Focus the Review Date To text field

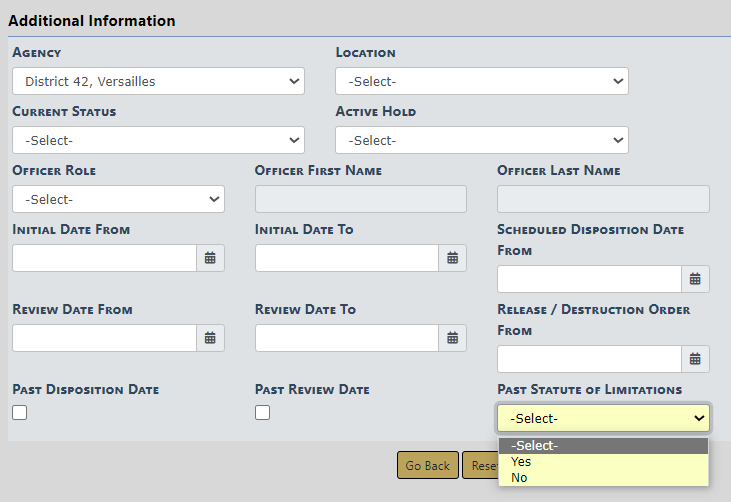[346, 338]
